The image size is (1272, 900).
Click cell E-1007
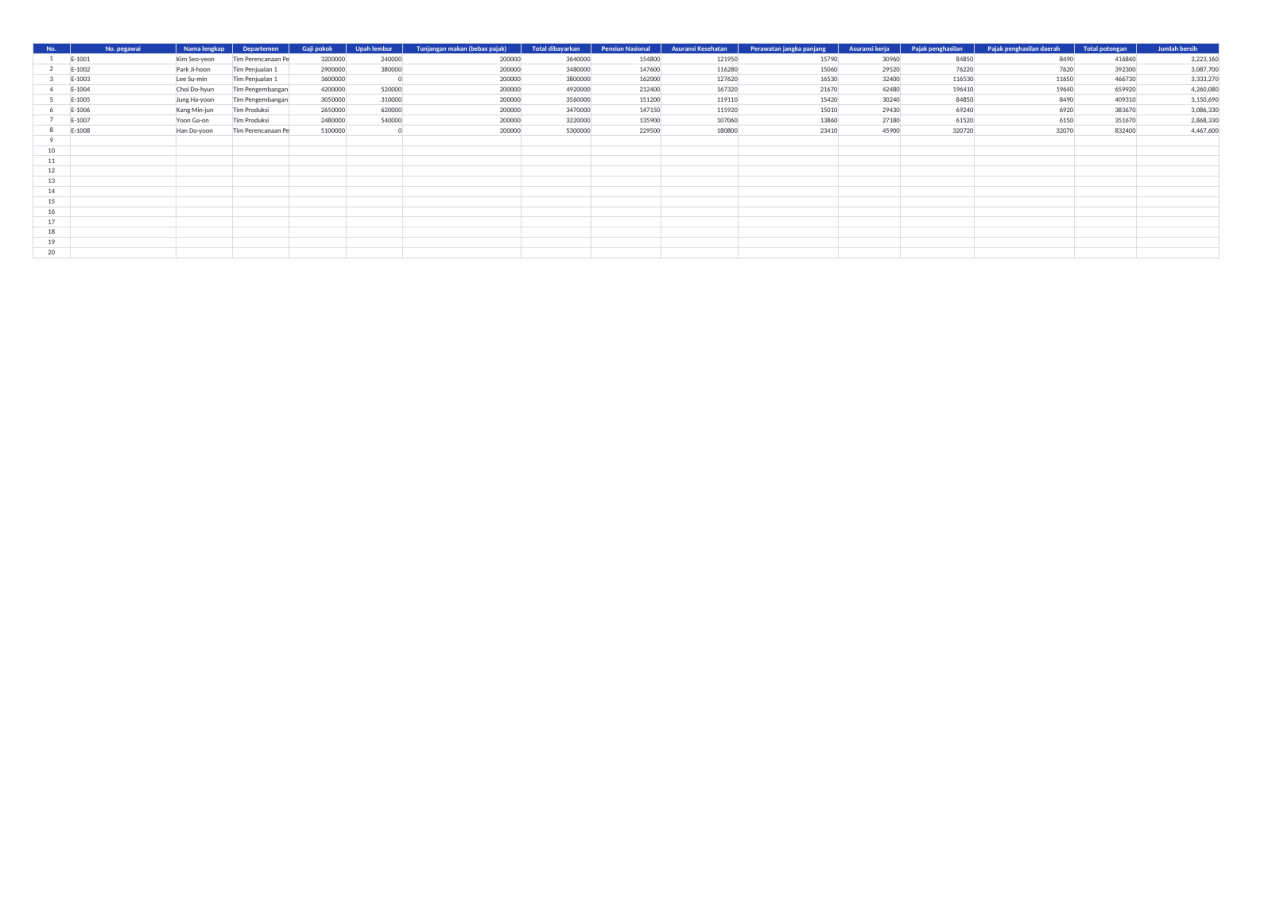[122, 121]
